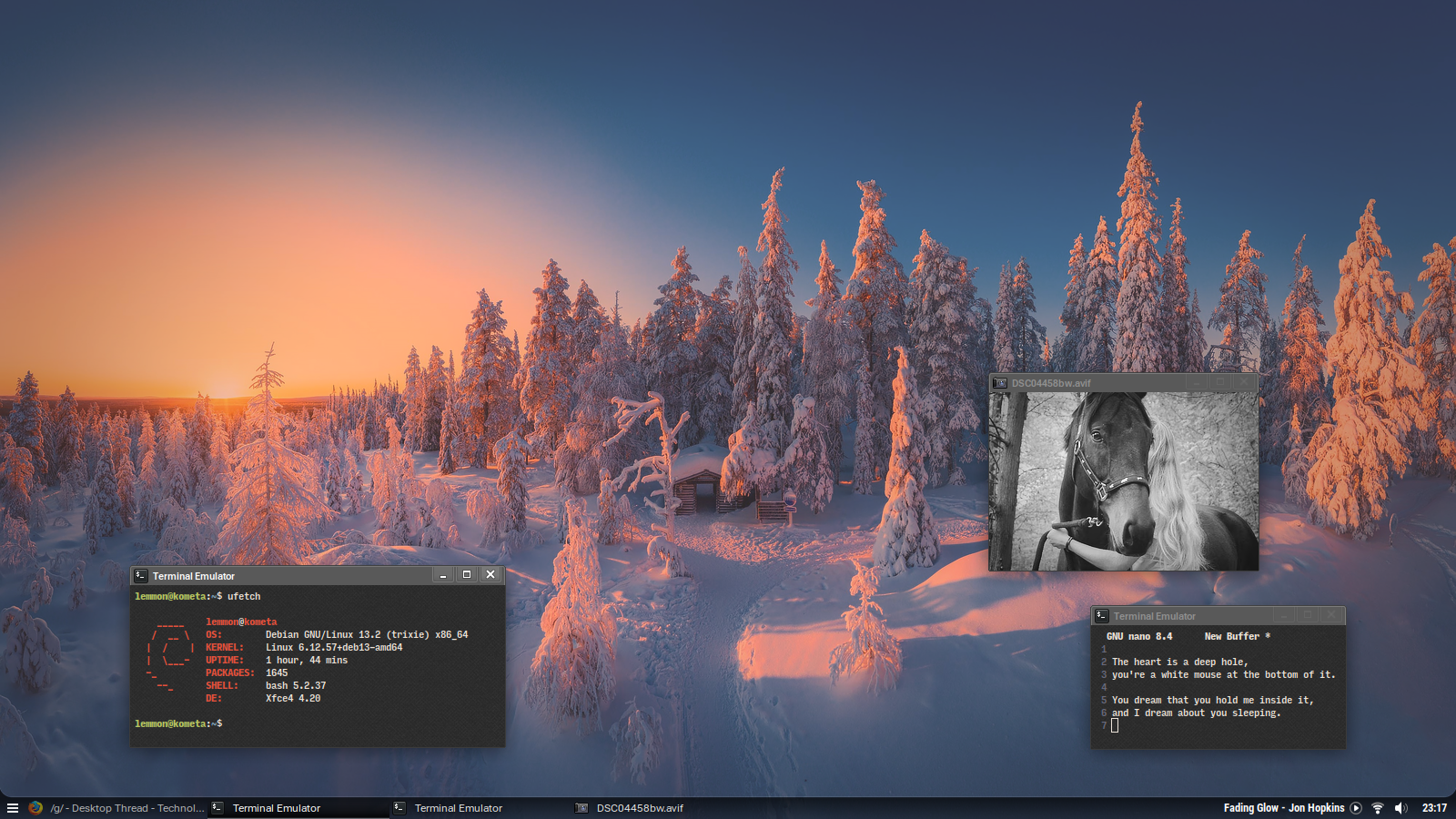The image size is (1456, 819).
Task: Click the 'bash 5.2.37' shell value
Action: pyautogui.click(x=296, y=686)
